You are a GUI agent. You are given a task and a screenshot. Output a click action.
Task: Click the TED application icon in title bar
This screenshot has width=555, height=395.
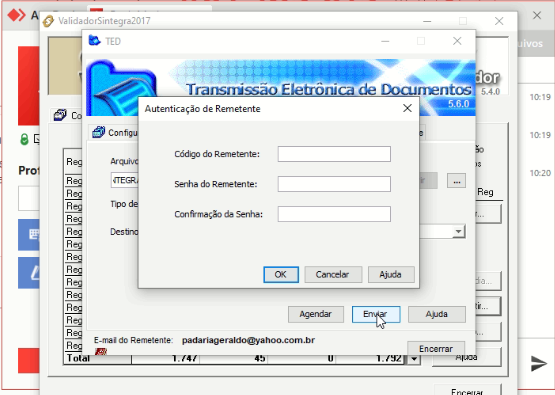point(95,41)
